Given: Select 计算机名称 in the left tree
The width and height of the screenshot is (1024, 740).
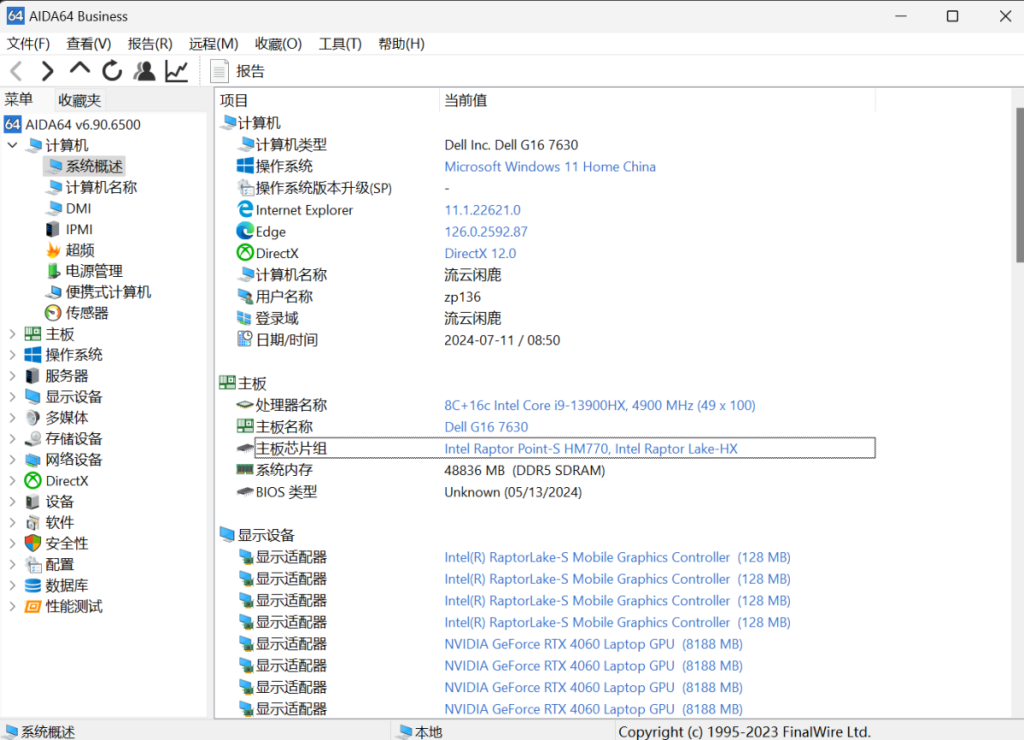Looking at the screenshot, I should (x=101, y=187).
